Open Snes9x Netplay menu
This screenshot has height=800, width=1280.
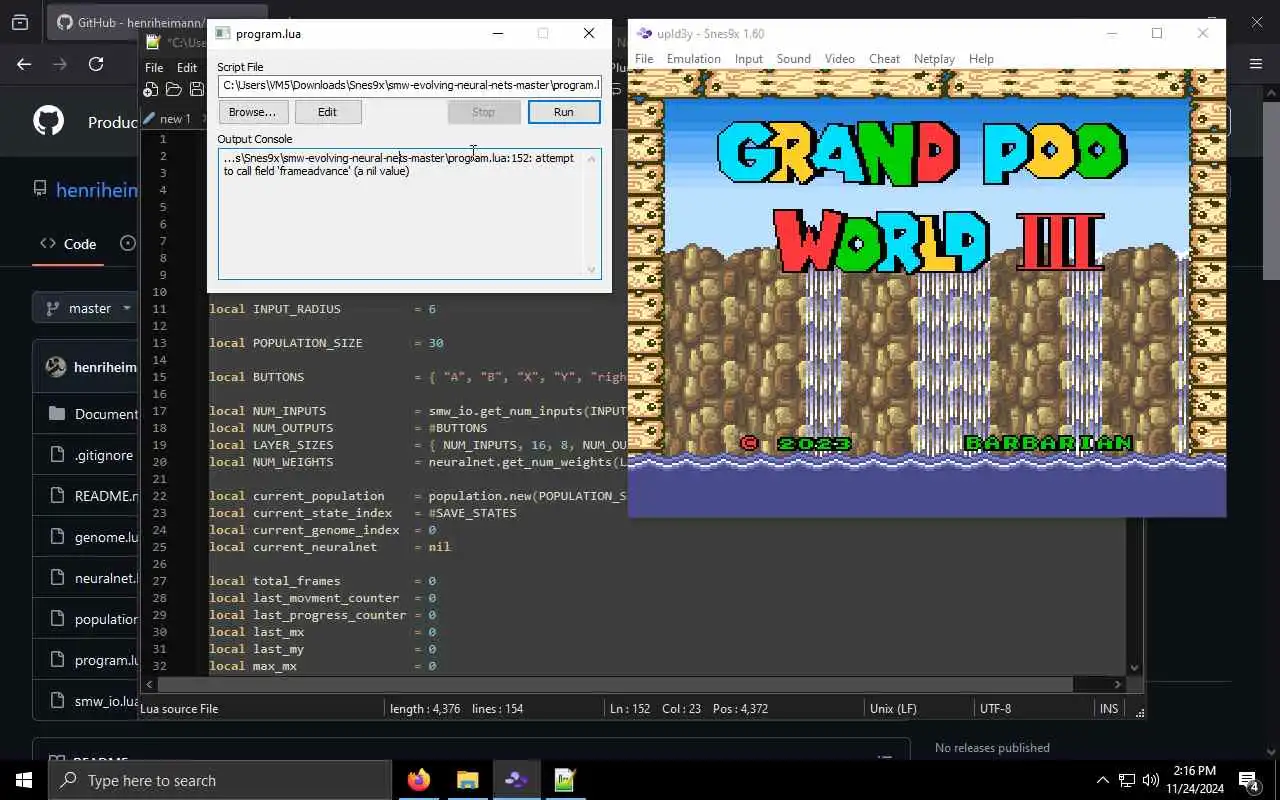(934, 59)
